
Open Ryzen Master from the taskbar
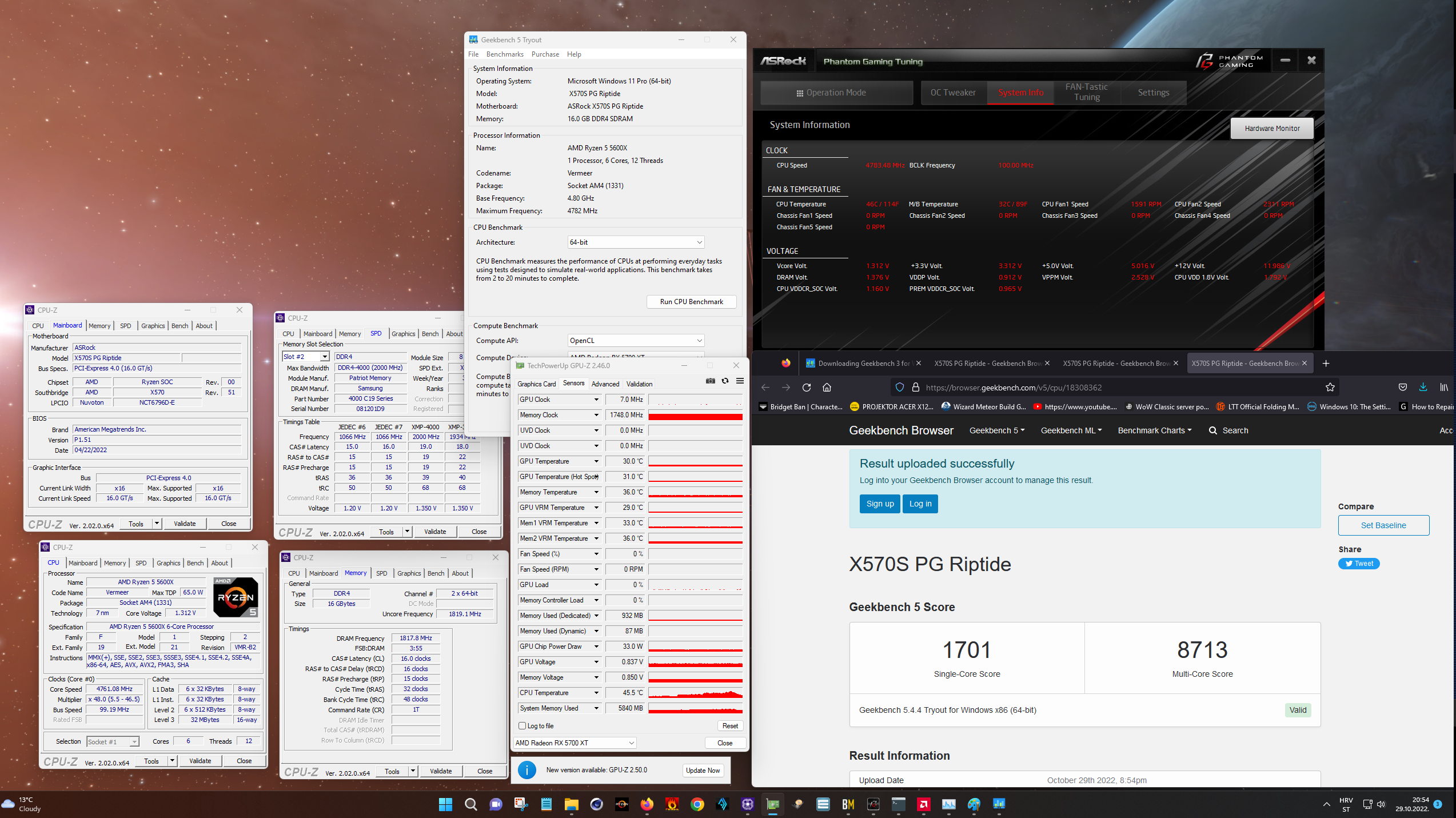pyautogui.click(x=621, y=804)
